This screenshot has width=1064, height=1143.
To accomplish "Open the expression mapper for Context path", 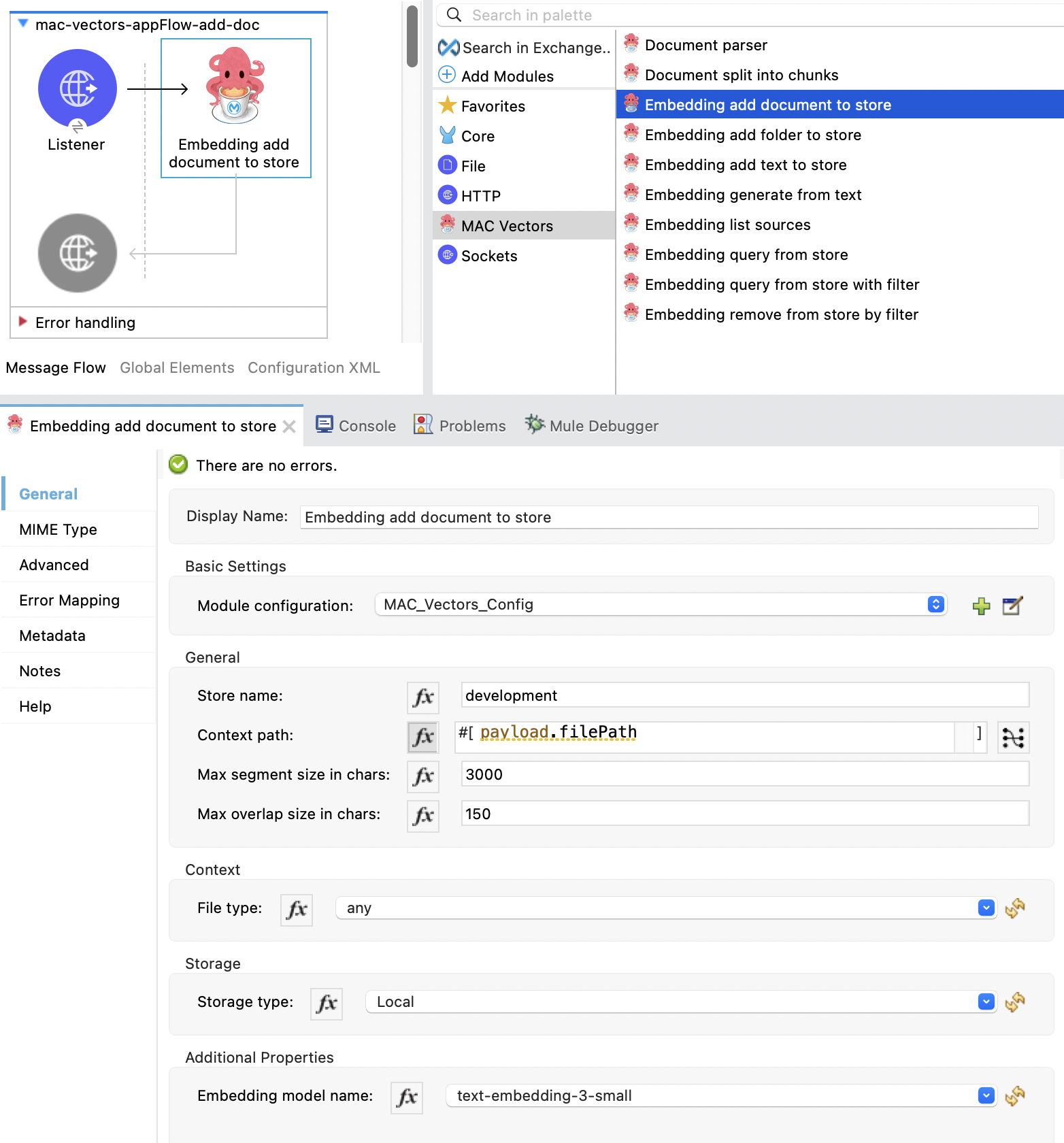I will 1013,738.
